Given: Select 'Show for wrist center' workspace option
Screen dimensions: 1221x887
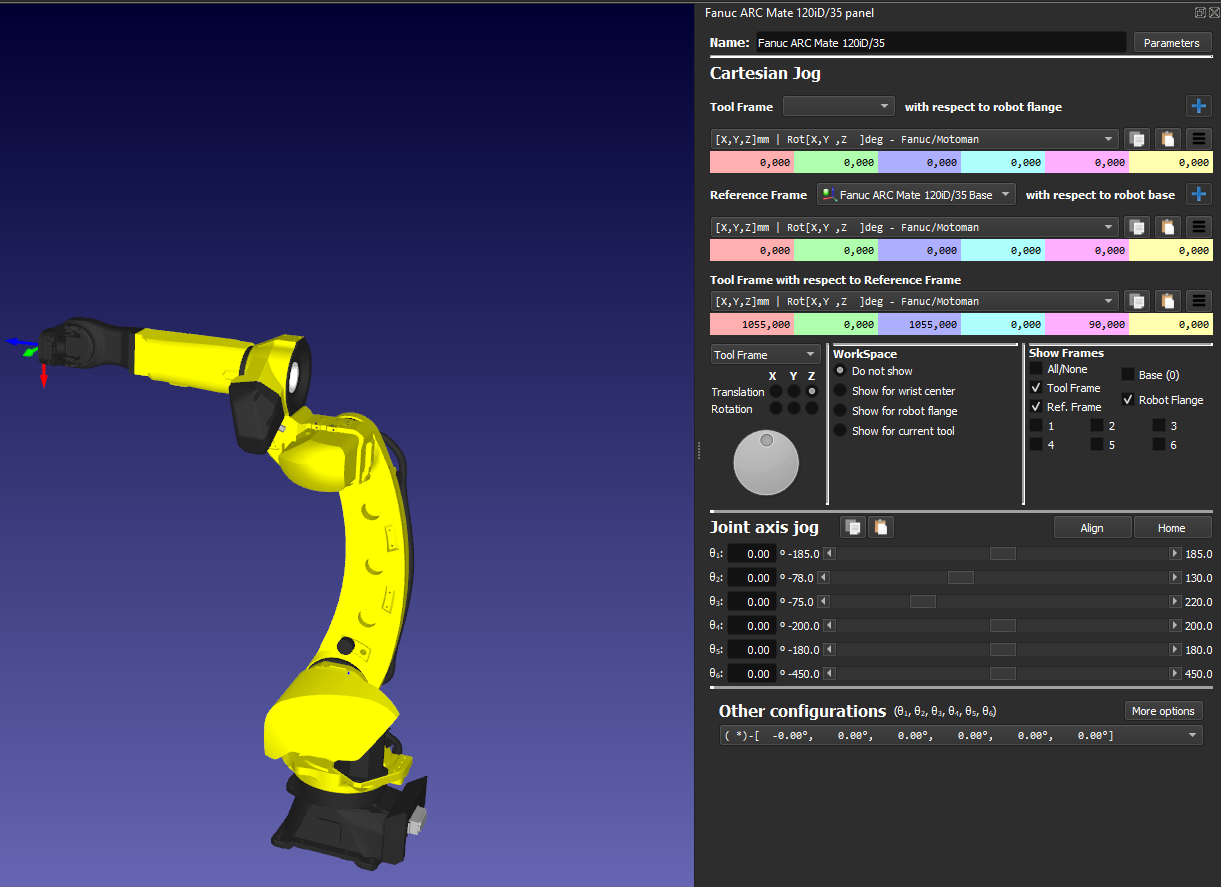Looking at the screenshot, I should pyautogui.click(x=840, y=391).
